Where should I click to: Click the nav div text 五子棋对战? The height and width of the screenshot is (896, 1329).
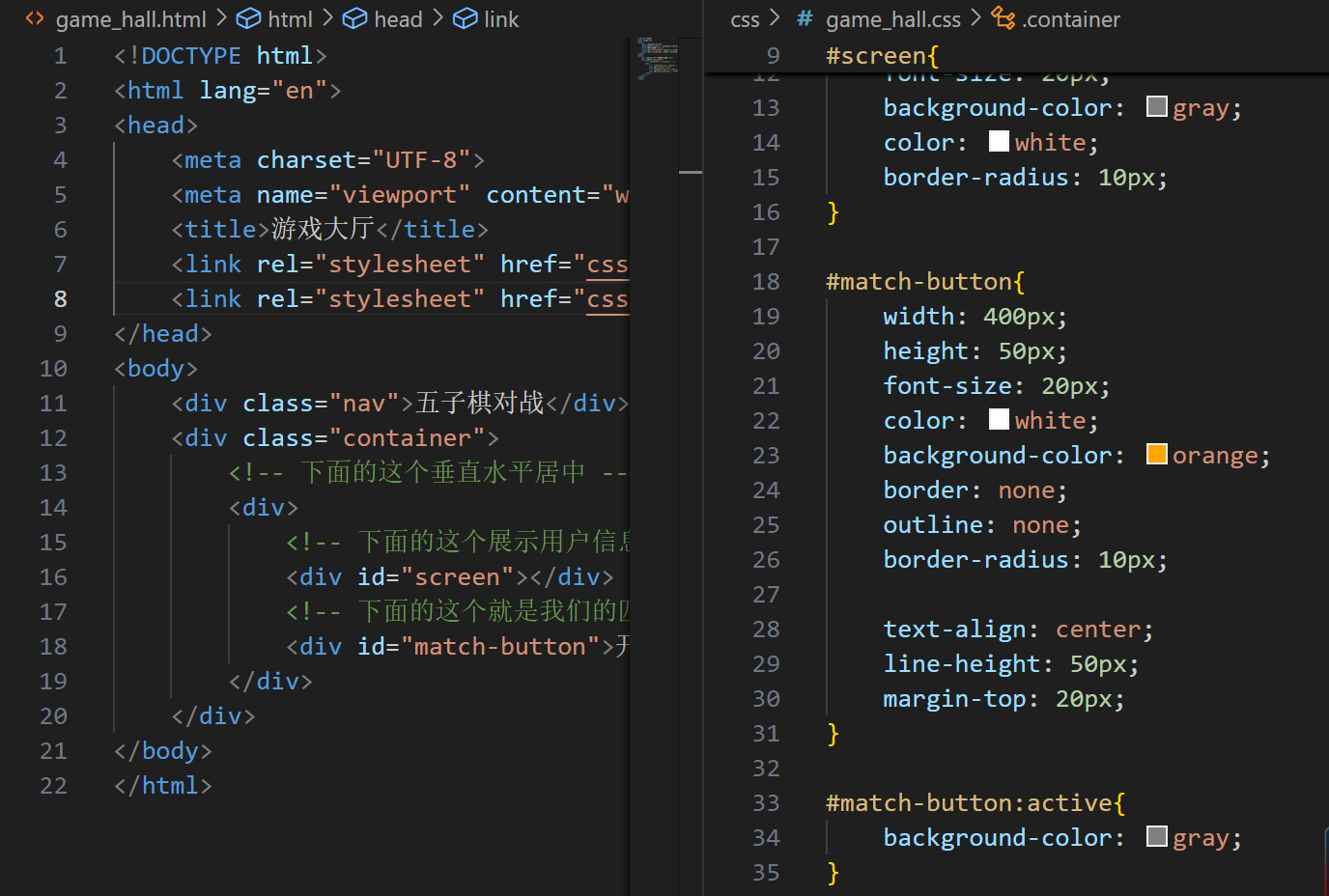pyautogui.click(x=480, y=403)
